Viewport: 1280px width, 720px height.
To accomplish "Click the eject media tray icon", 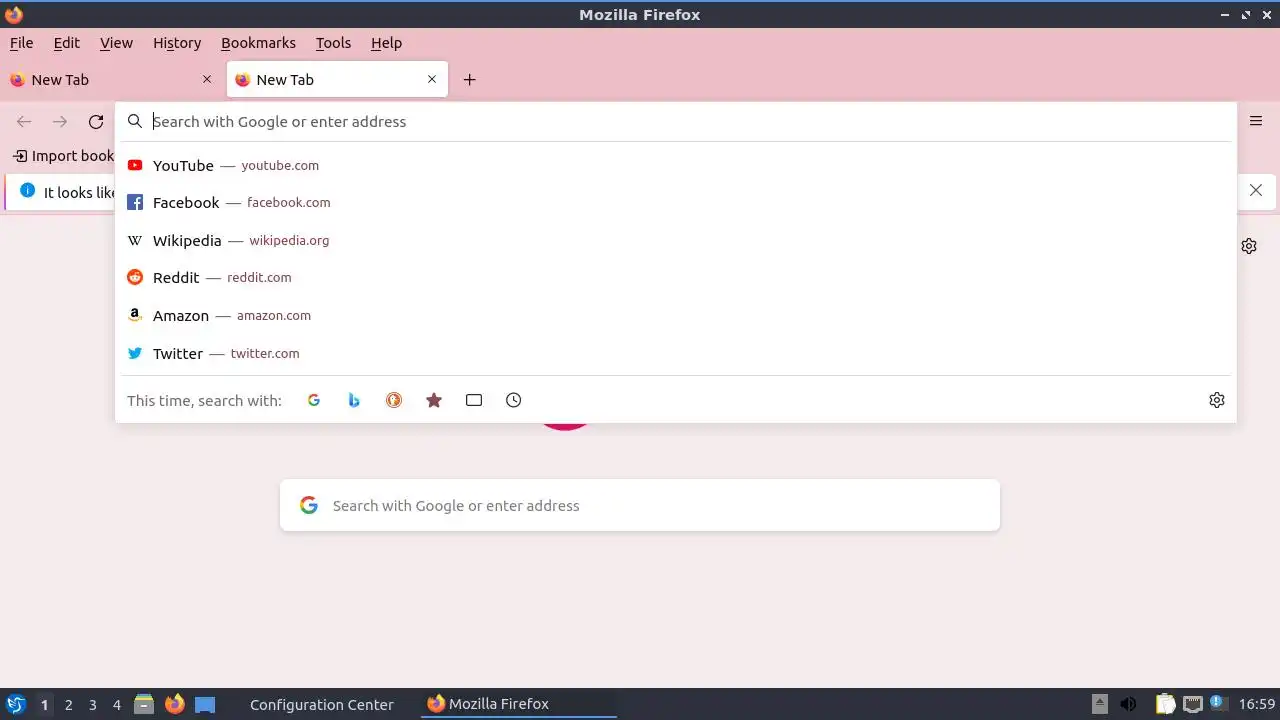I will coord(1100,704).
